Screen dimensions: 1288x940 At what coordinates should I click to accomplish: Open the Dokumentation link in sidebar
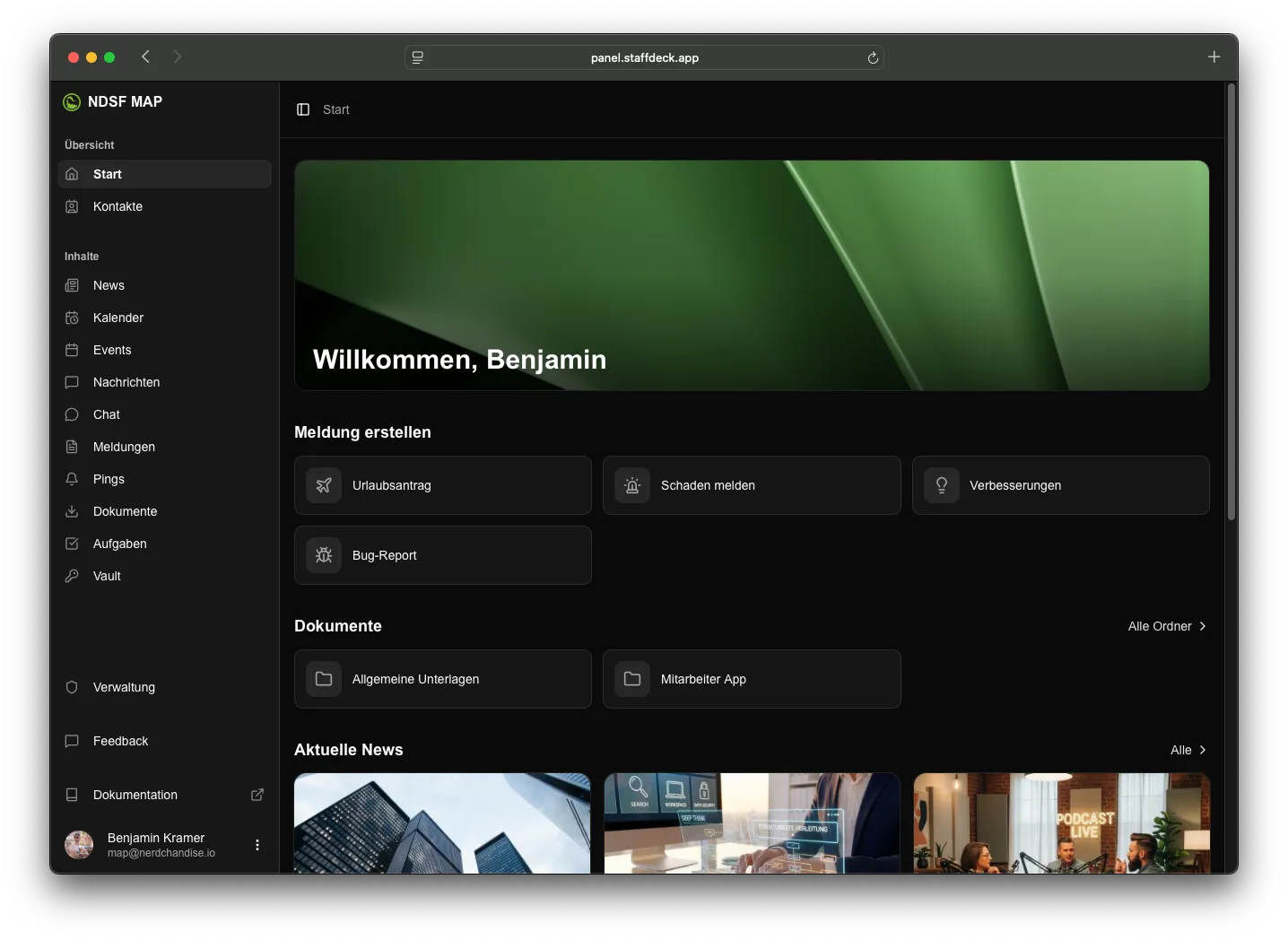click(x=164, y=795)
